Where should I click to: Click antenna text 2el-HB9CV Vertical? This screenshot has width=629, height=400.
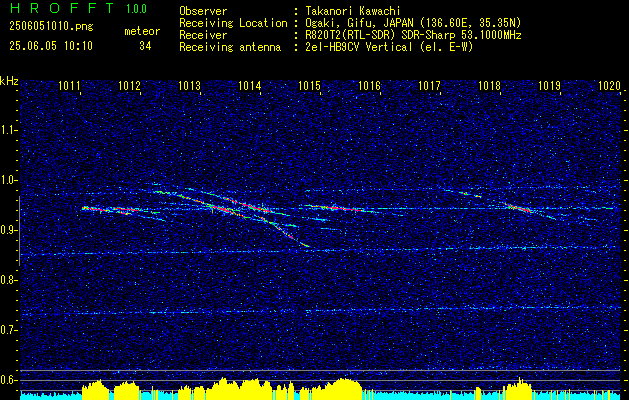click(359, 47)
